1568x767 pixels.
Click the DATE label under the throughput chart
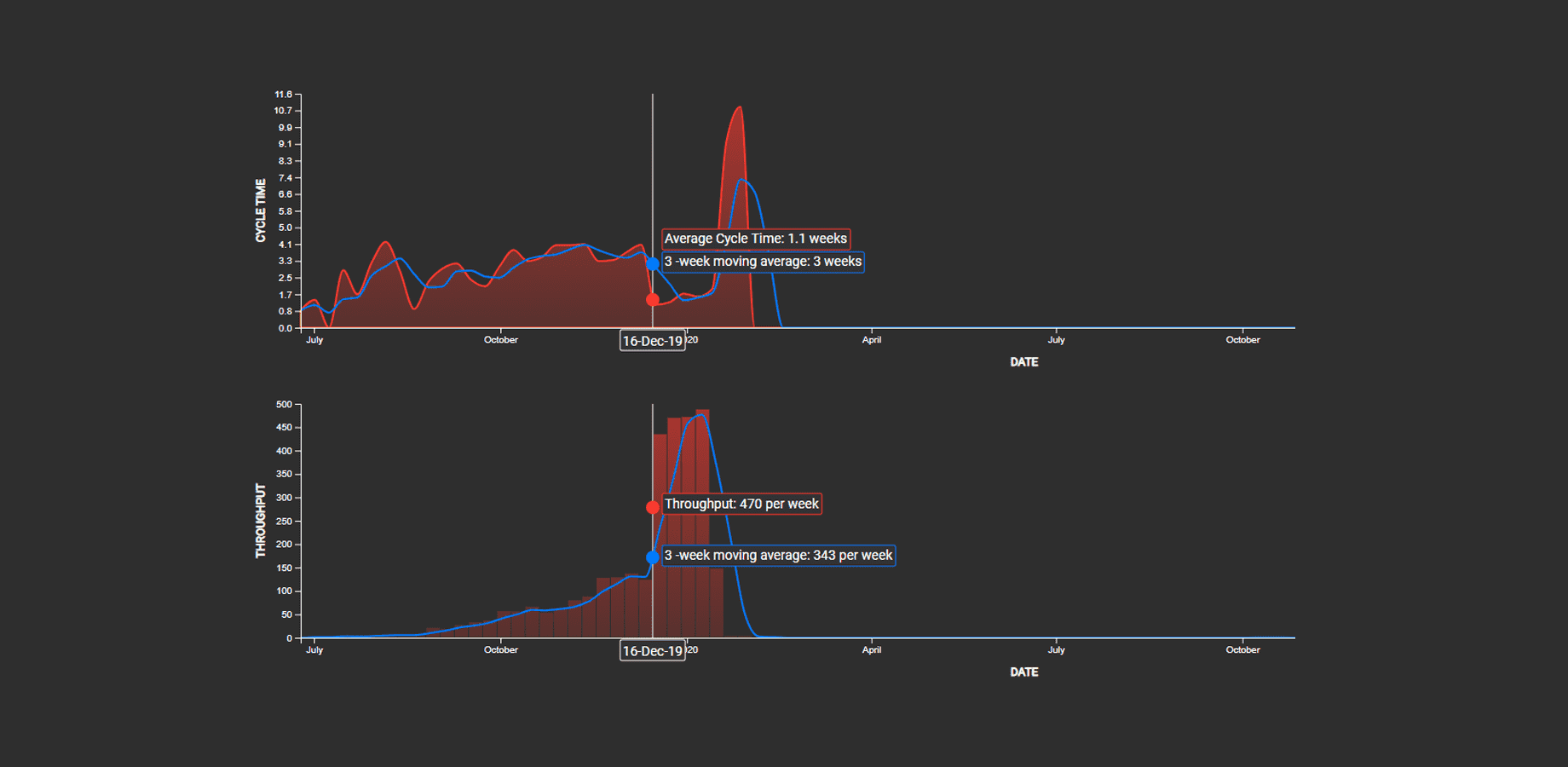pyautogui.click(x=1024, y=672)
